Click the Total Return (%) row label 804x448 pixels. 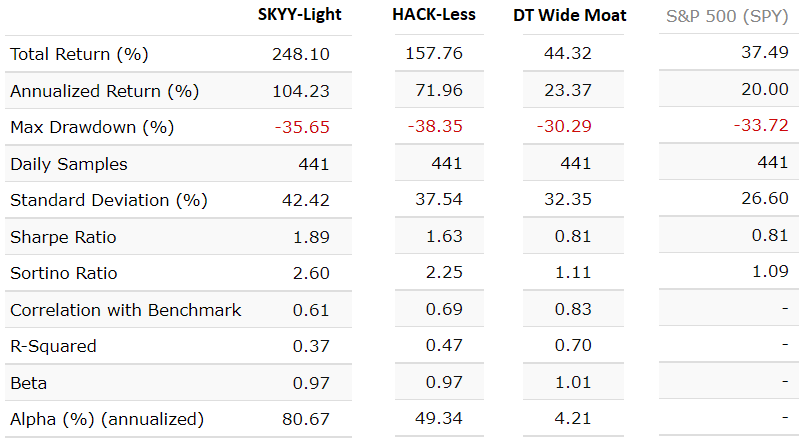pos(79,54)
